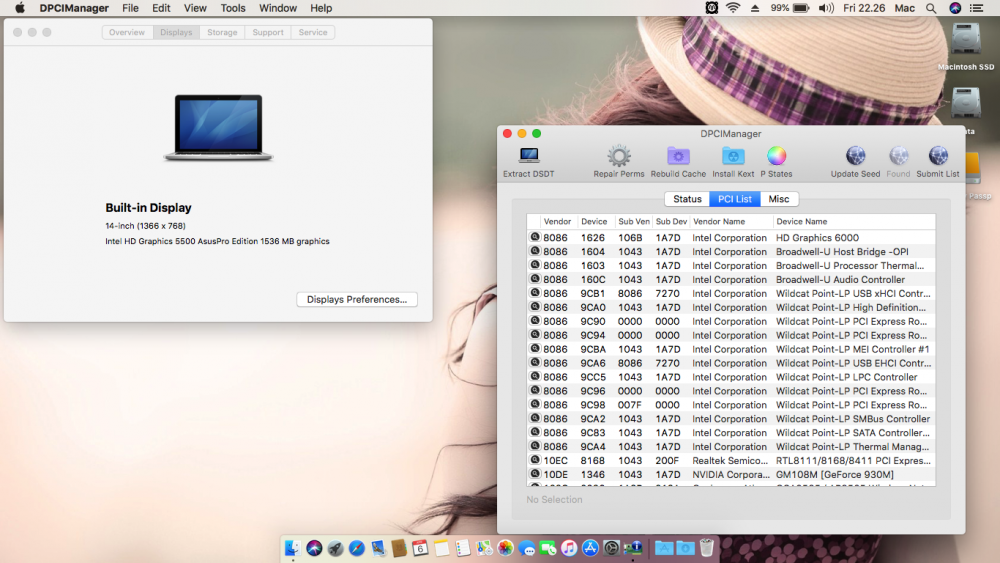Click the Found globe icon
This screenshot has height=563, width=1000.
click(898, 156)
